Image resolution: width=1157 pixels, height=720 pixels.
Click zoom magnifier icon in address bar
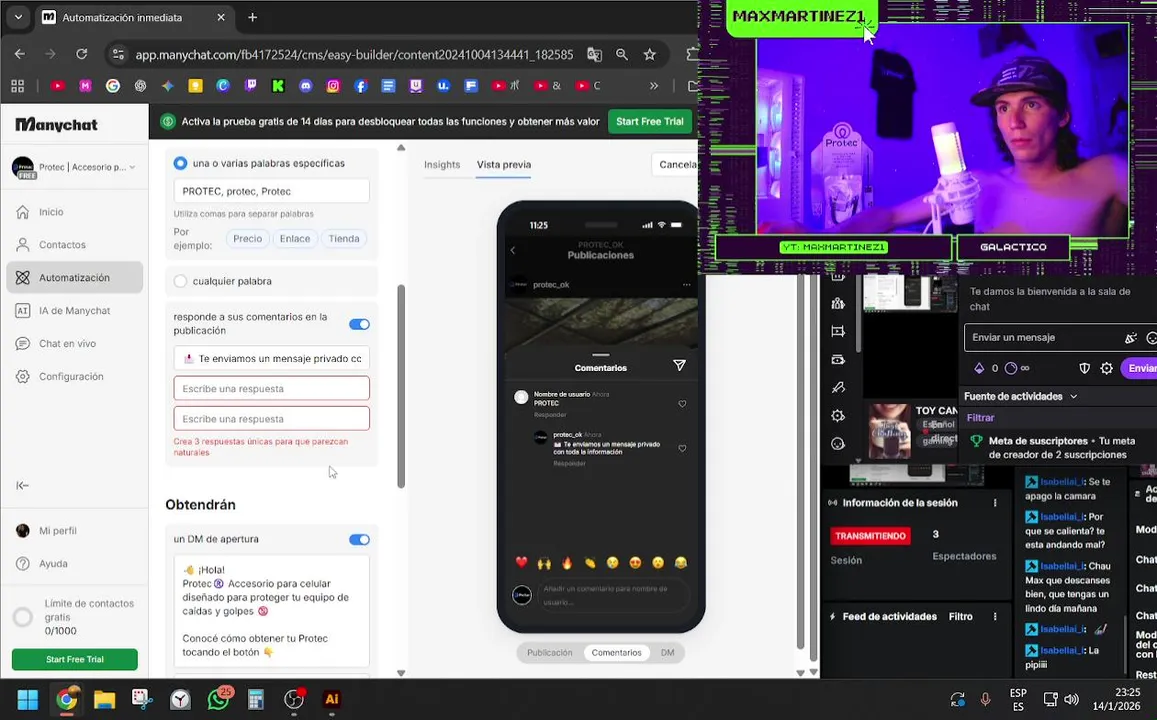tap(622, 55)
